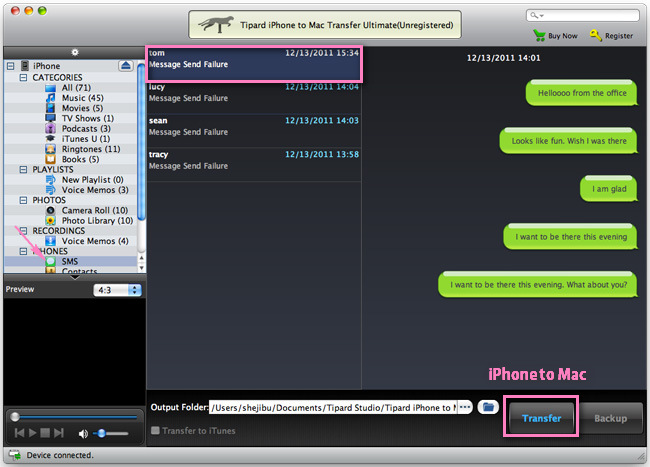650x467 pixels.
Task: Select the All (71) category
Action: click(76, 87)
